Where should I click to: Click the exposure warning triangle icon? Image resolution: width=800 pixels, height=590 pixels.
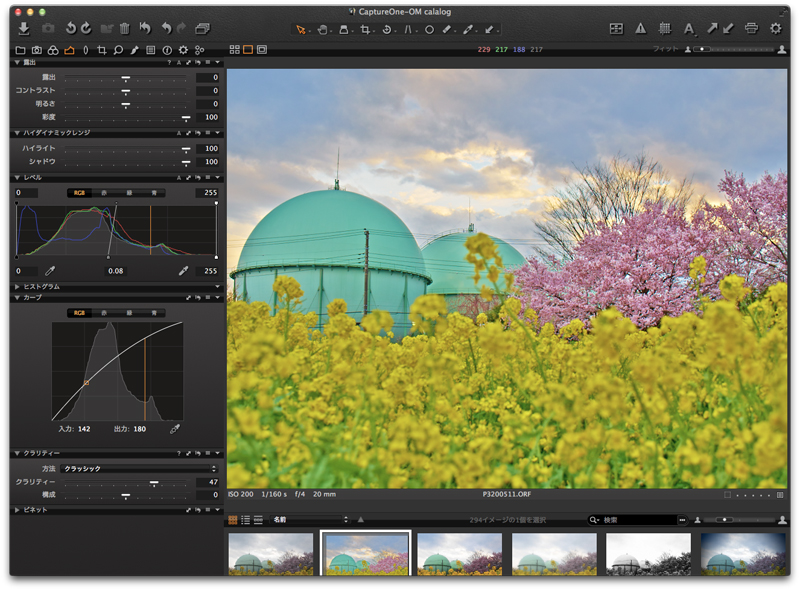click(x=640, y=29)
